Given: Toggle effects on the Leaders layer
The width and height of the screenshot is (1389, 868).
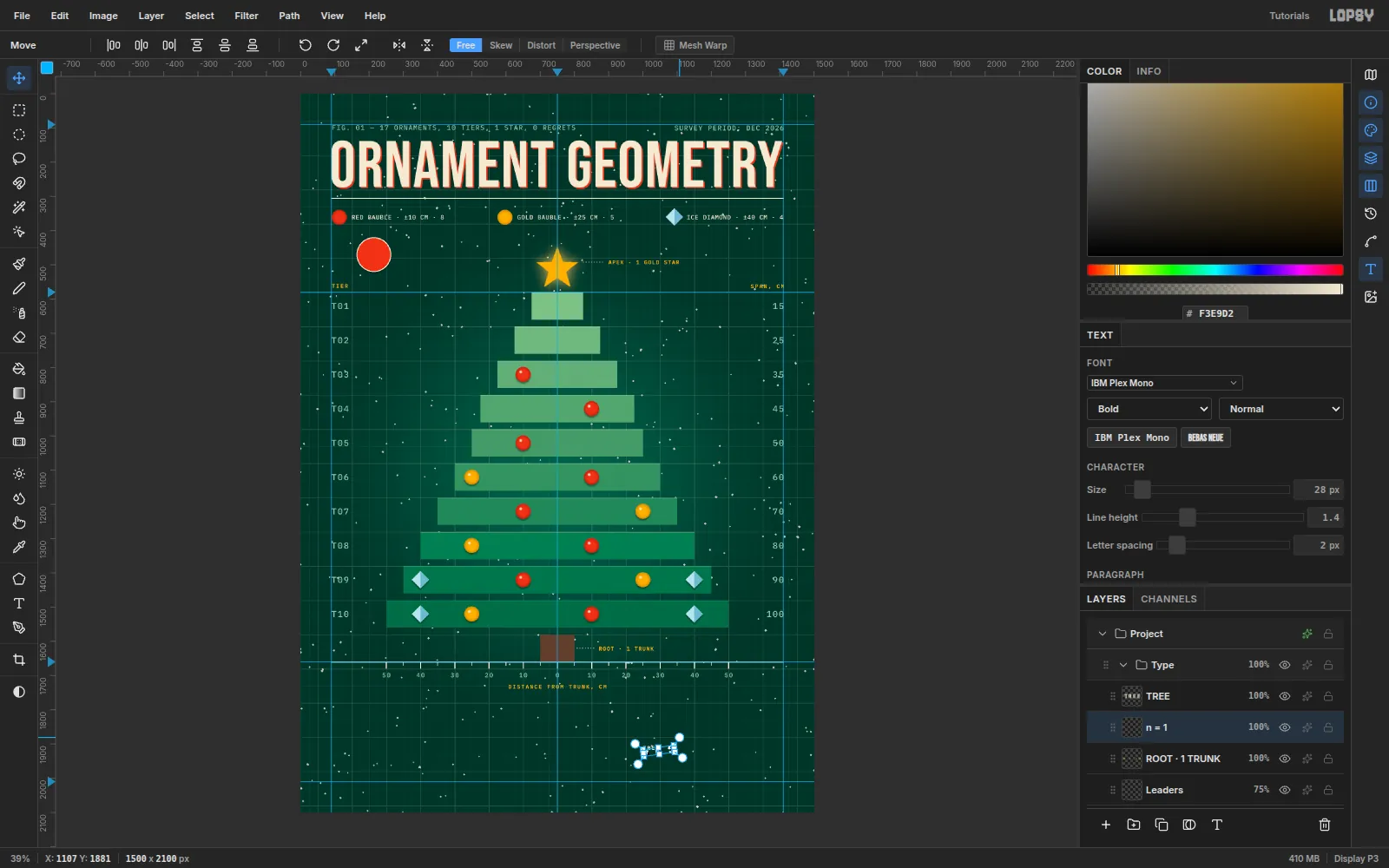Looking at the screenshot, I should point(1307,790).
